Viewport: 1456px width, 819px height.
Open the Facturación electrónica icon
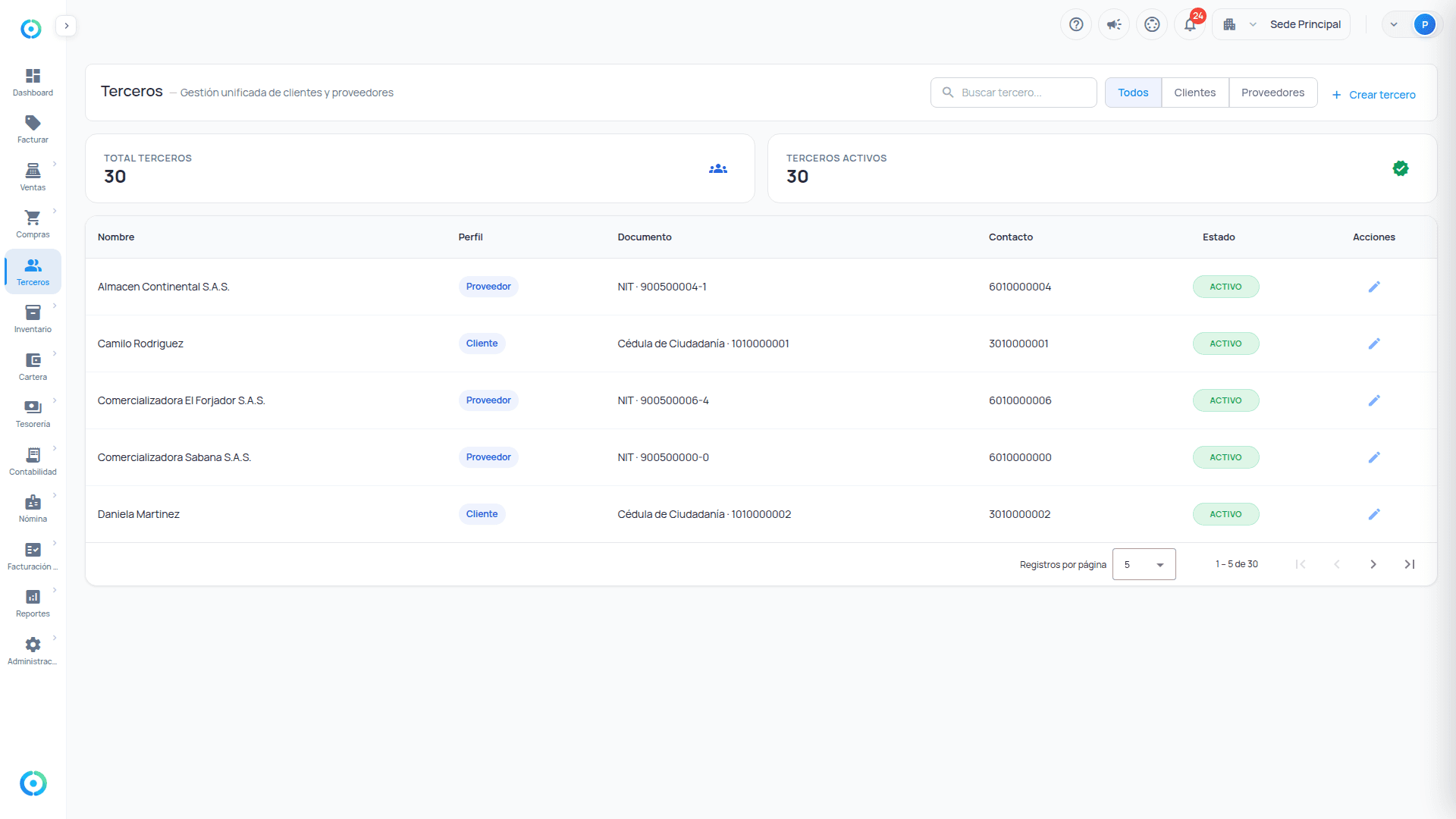click(x=33, y=550)
